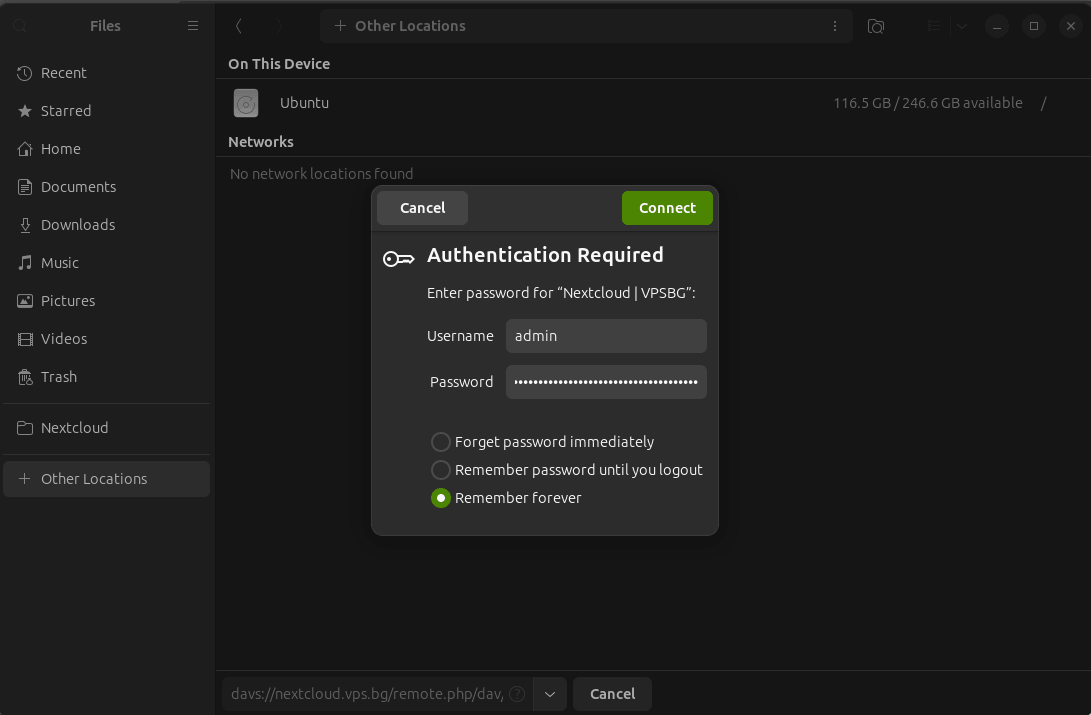Expand the view options dropdown arrow
Viewport: 1091px width, 715px height.
pos(962,26)
